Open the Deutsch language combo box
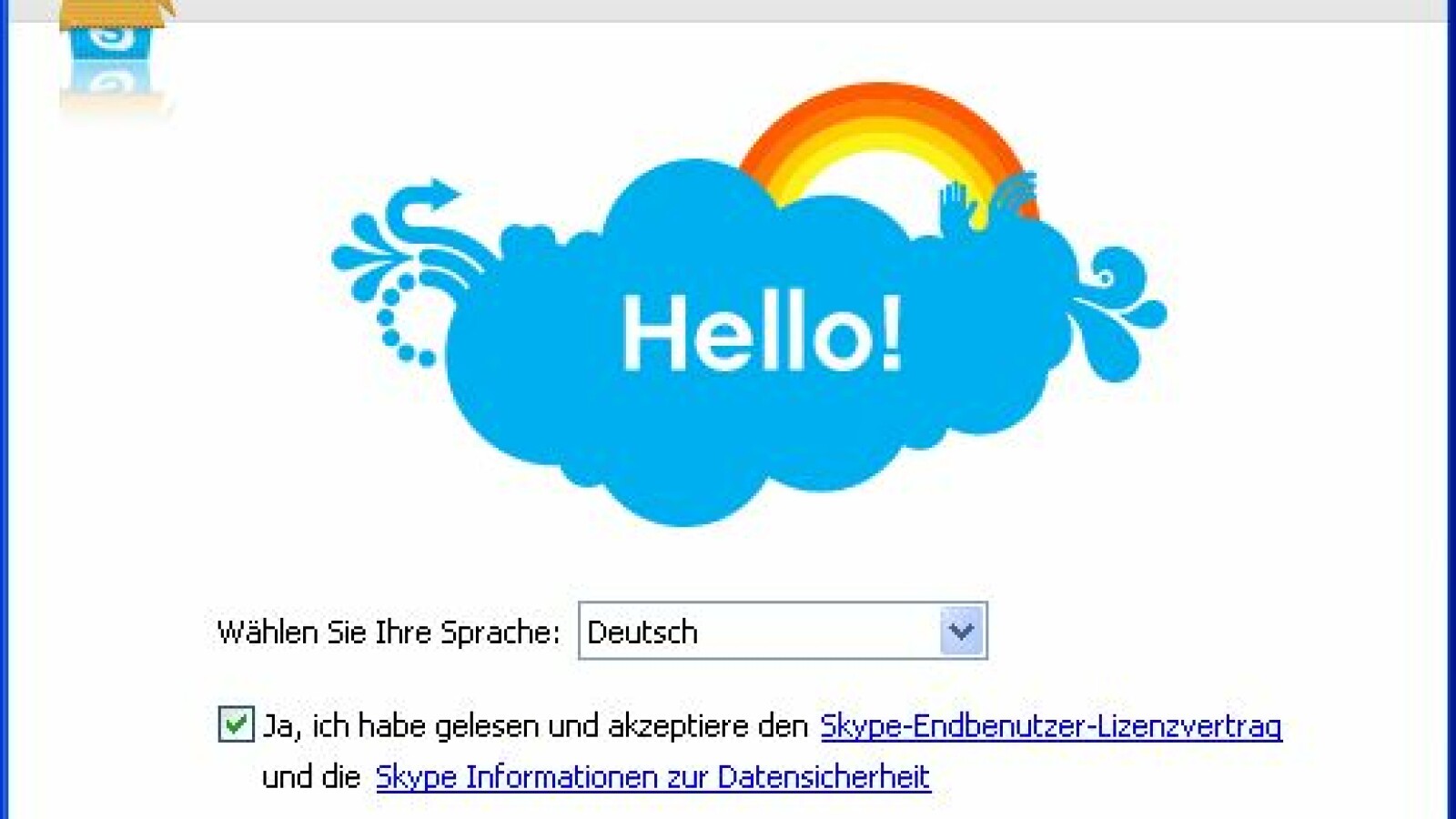The width and height of the screenshot is (1456, 819). [x=783, y=631]
